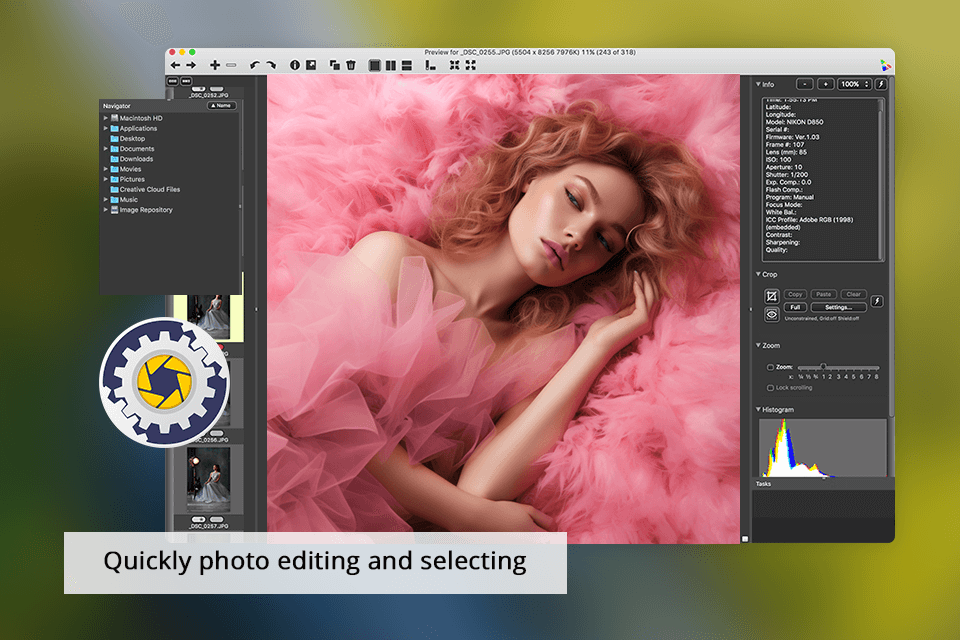Click the outward arrows fullscreen icon

point(470,65)
